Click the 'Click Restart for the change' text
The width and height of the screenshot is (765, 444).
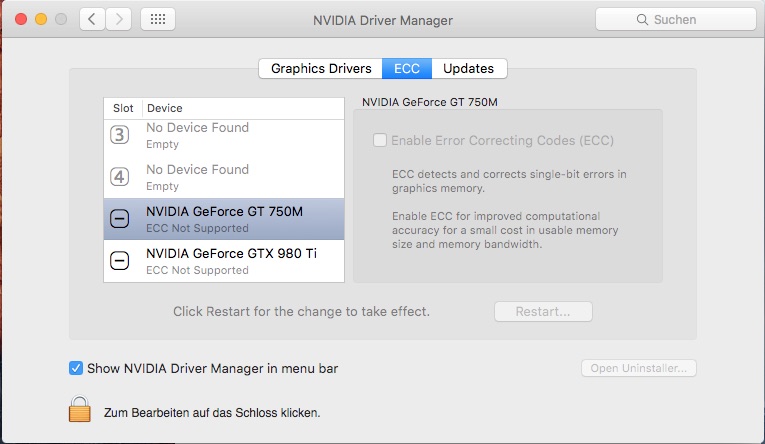pos(301,311)
